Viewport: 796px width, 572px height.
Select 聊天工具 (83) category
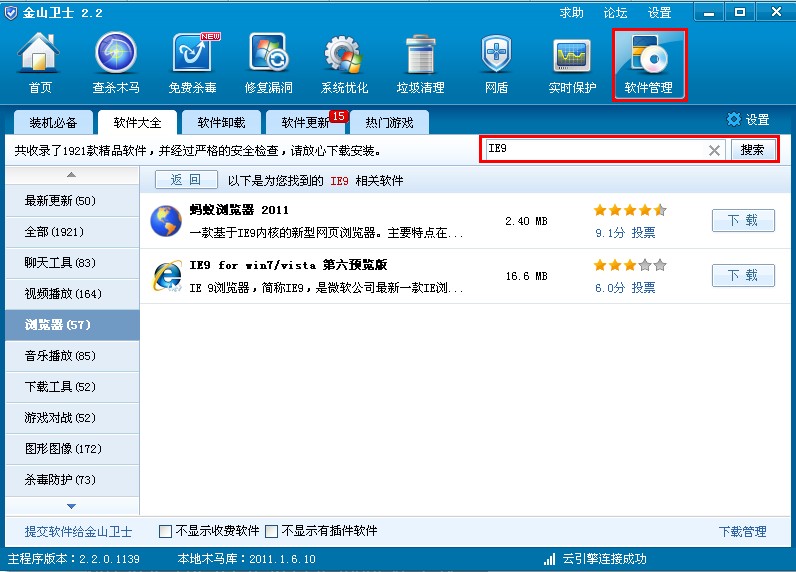coord(72,263)
